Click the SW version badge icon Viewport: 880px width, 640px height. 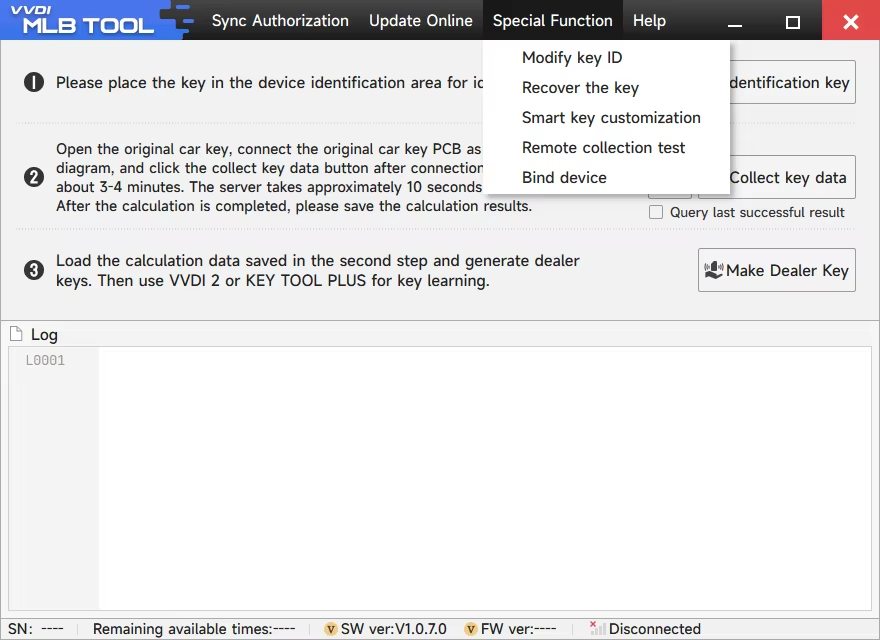pos(331,629)
